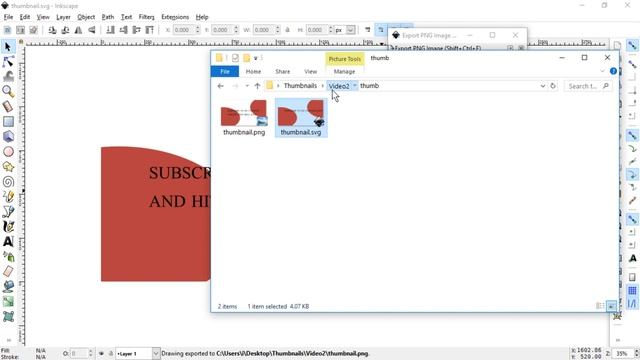The height and width of the screenshot is (360, 640).
Task: Select the Selector arrow tool in Inkscape
Action: 8,47
